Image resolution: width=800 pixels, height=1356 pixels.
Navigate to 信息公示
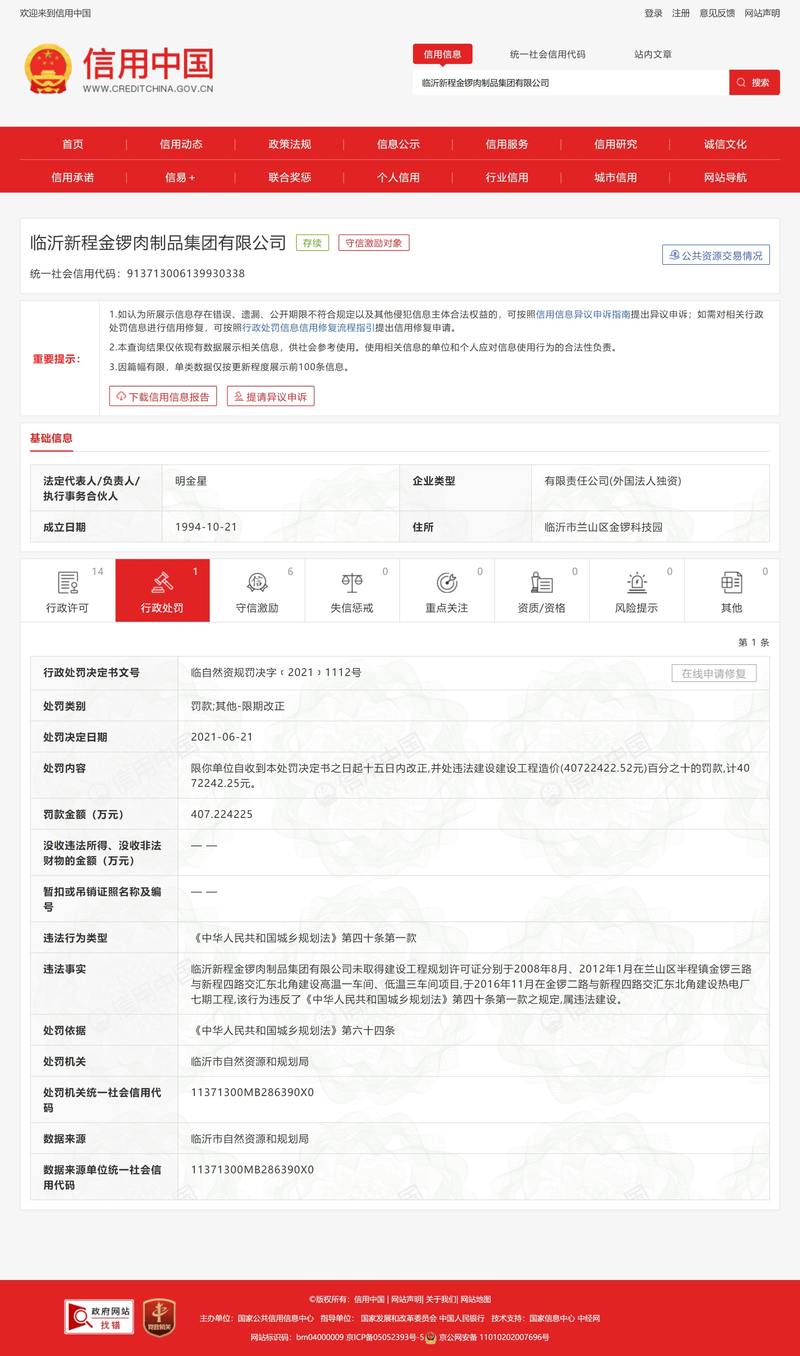[398, 144]
